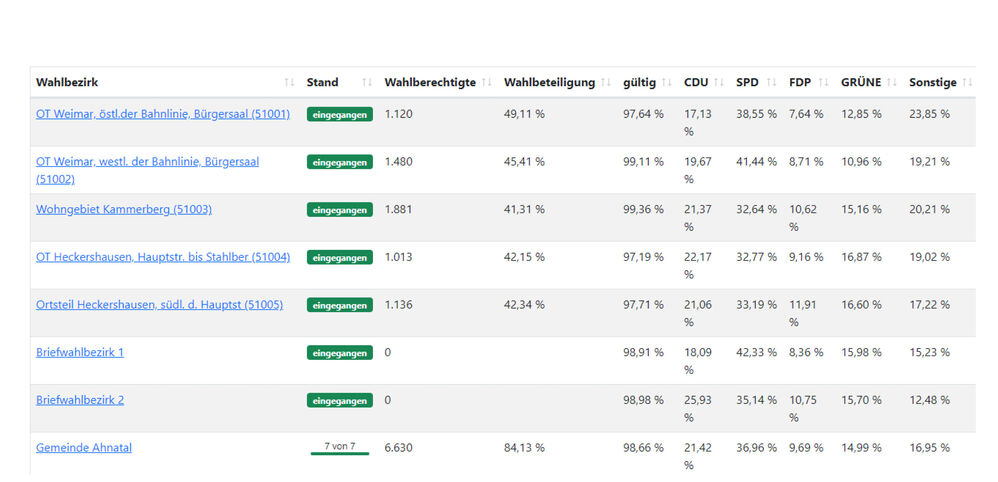Open Briefwahlbezirk 1 link
Viewport: 998px width, 482px height.
coord(80,352)
